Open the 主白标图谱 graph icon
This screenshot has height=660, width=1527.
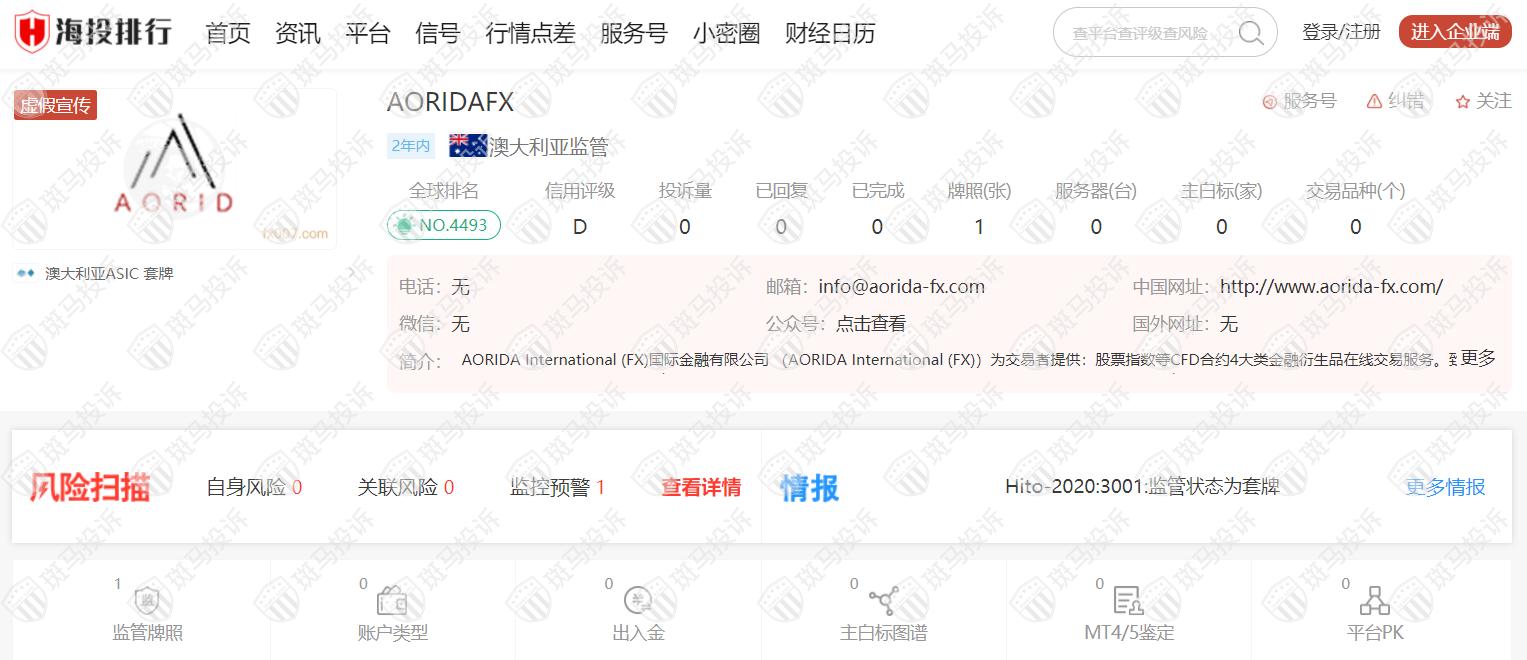pyautogui.click(x=883, y=601)
